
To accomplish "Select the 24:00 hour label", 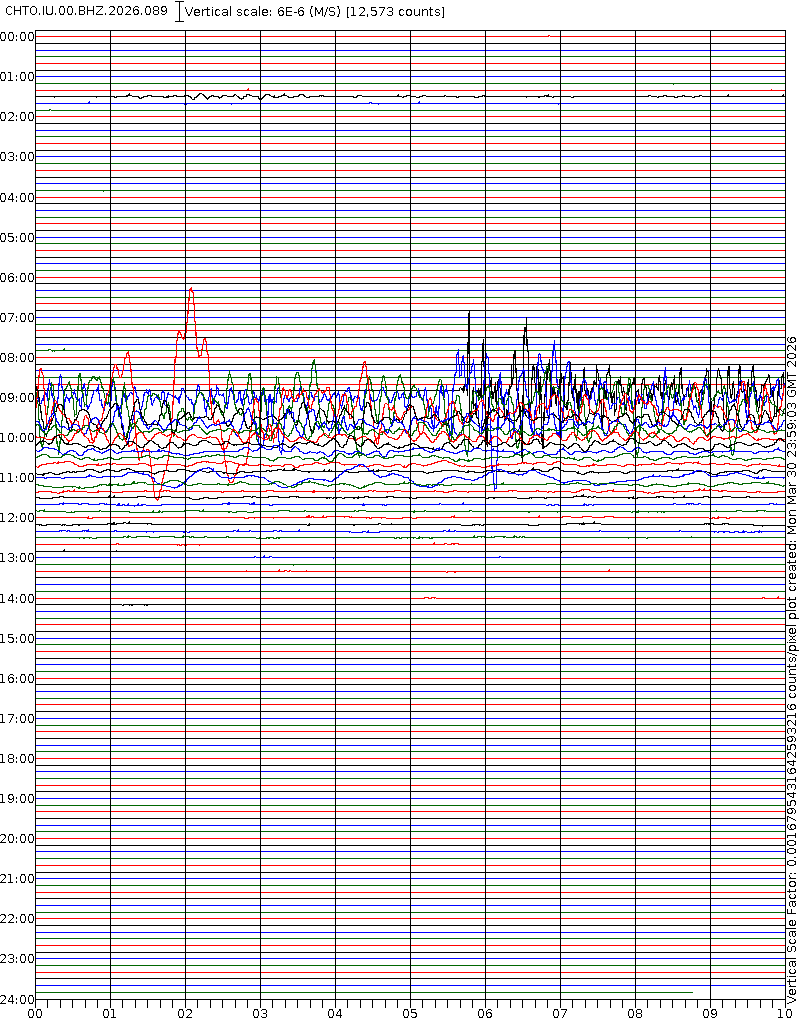I will point(17,999).
